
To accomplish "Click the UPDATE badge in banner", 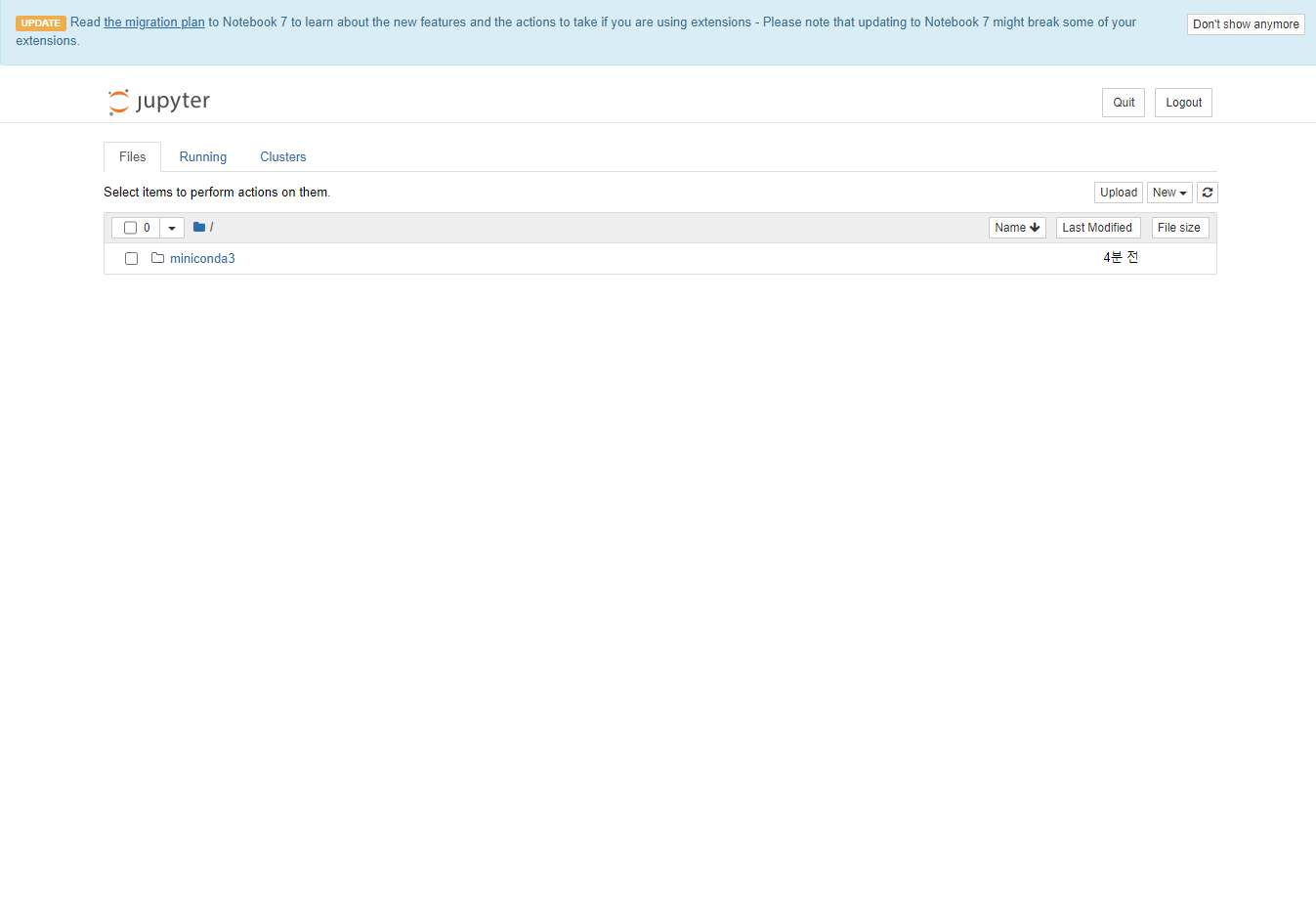I will (x=41, y=22).
